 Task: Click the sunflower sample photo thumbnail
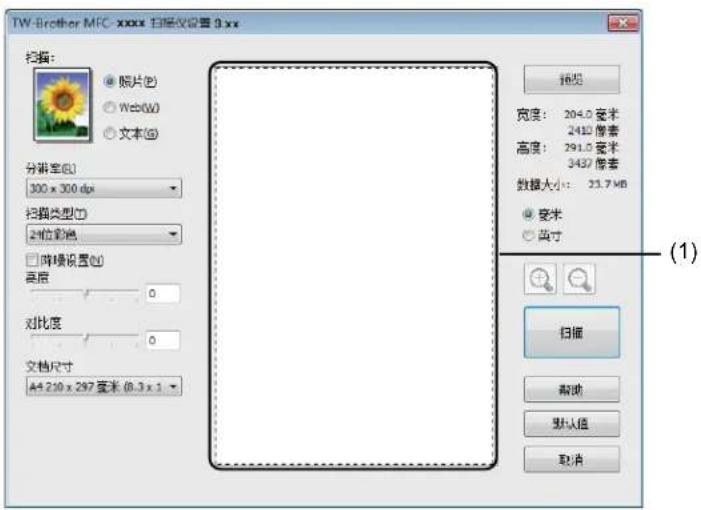click(62, 105)
